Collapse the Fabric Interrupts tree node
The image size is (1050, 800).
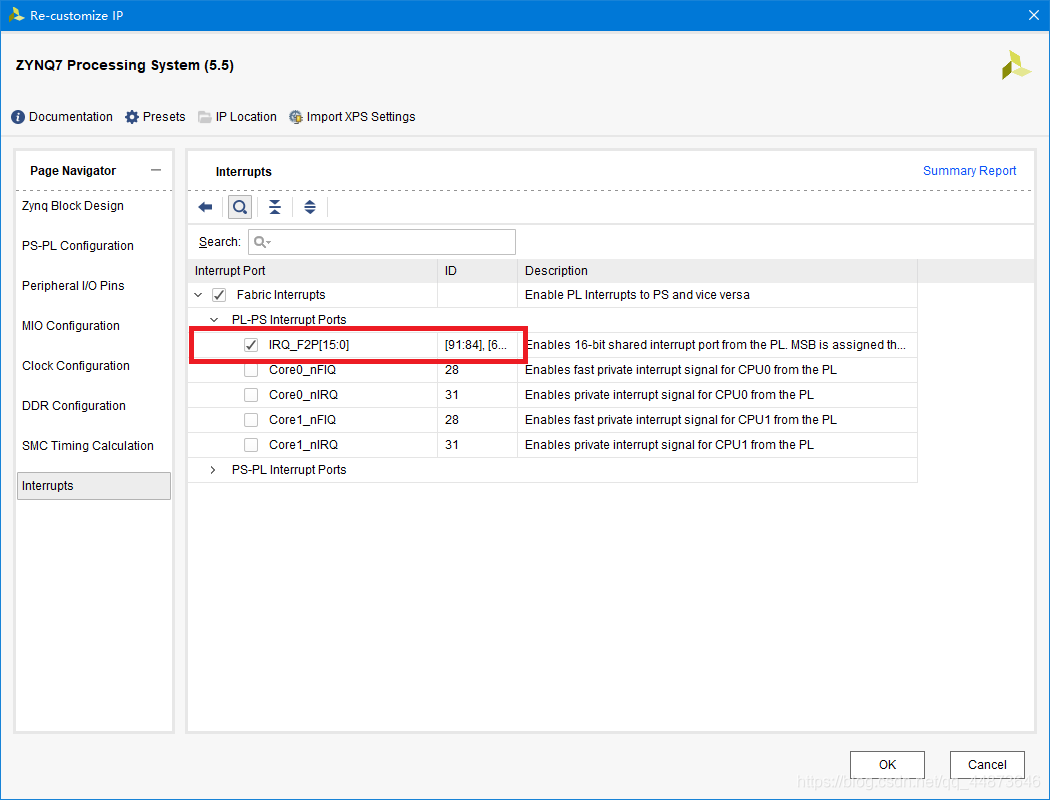[198, 295]
